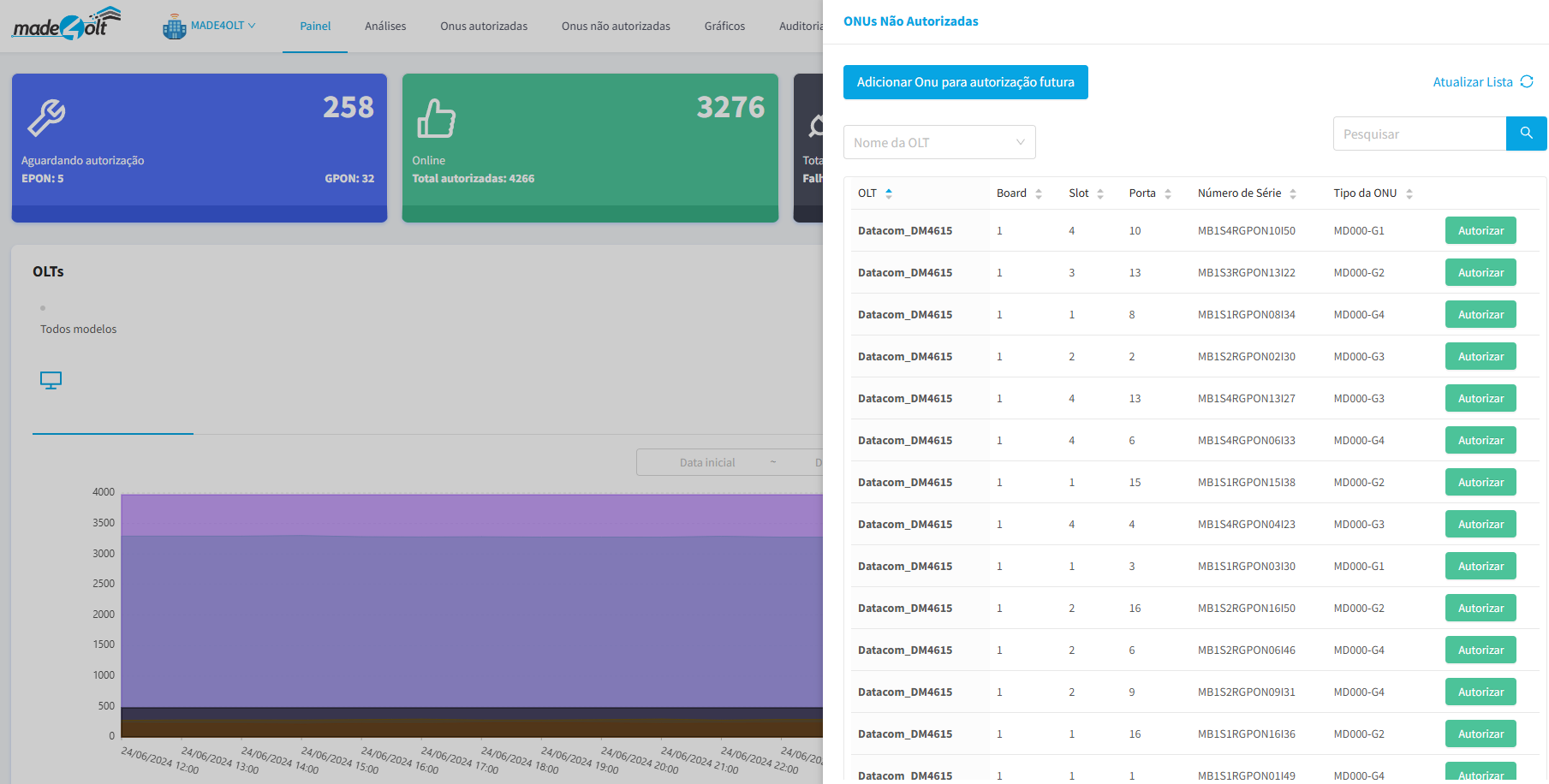Screen dimensions: 1549x784
Task: Sort by Board column arrows
Action: click(x=1039, y=193)
